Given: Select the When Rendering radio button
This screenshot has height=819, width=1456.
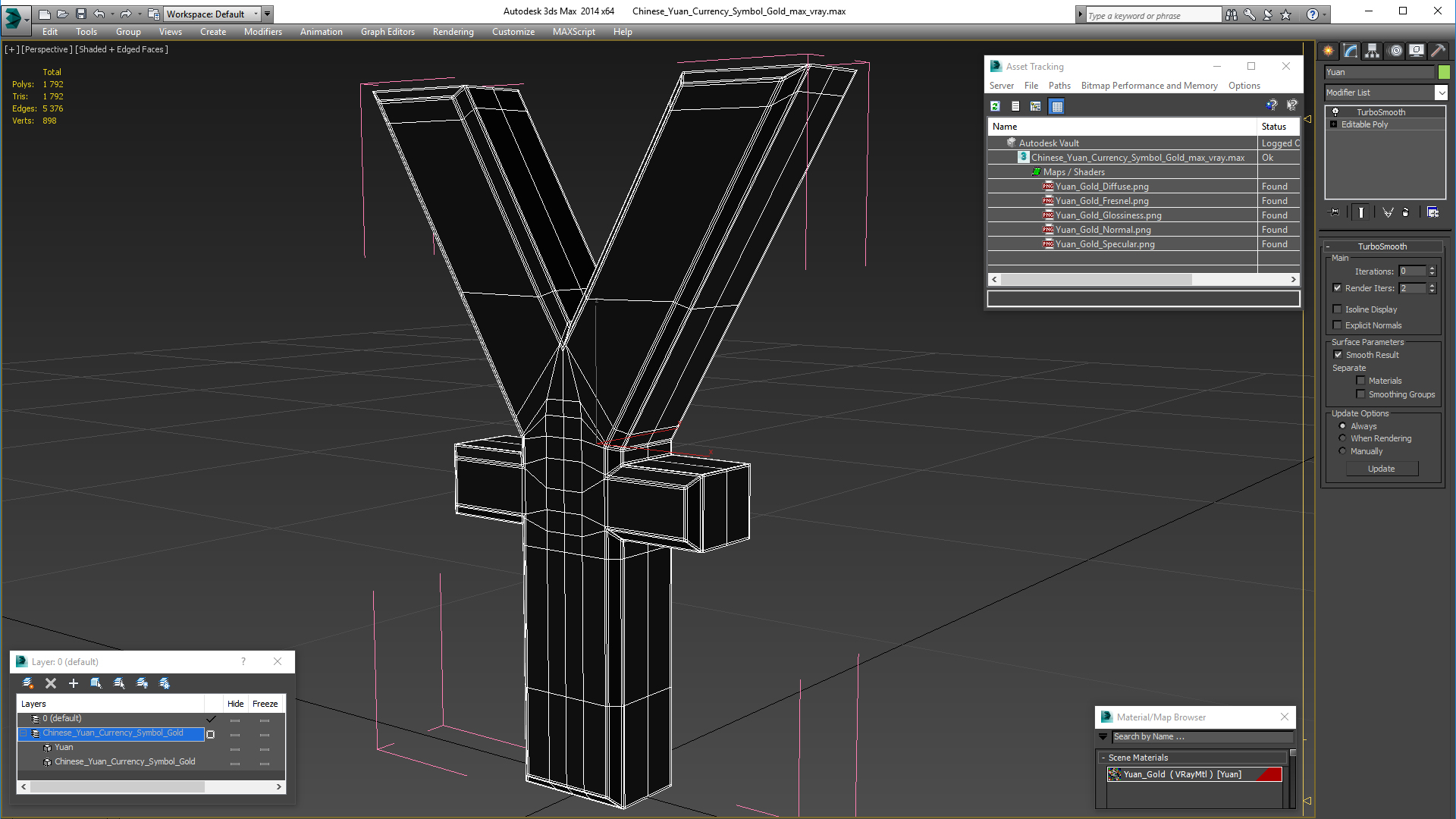Looking at the screenshot, I should (x=1342, y=438).
